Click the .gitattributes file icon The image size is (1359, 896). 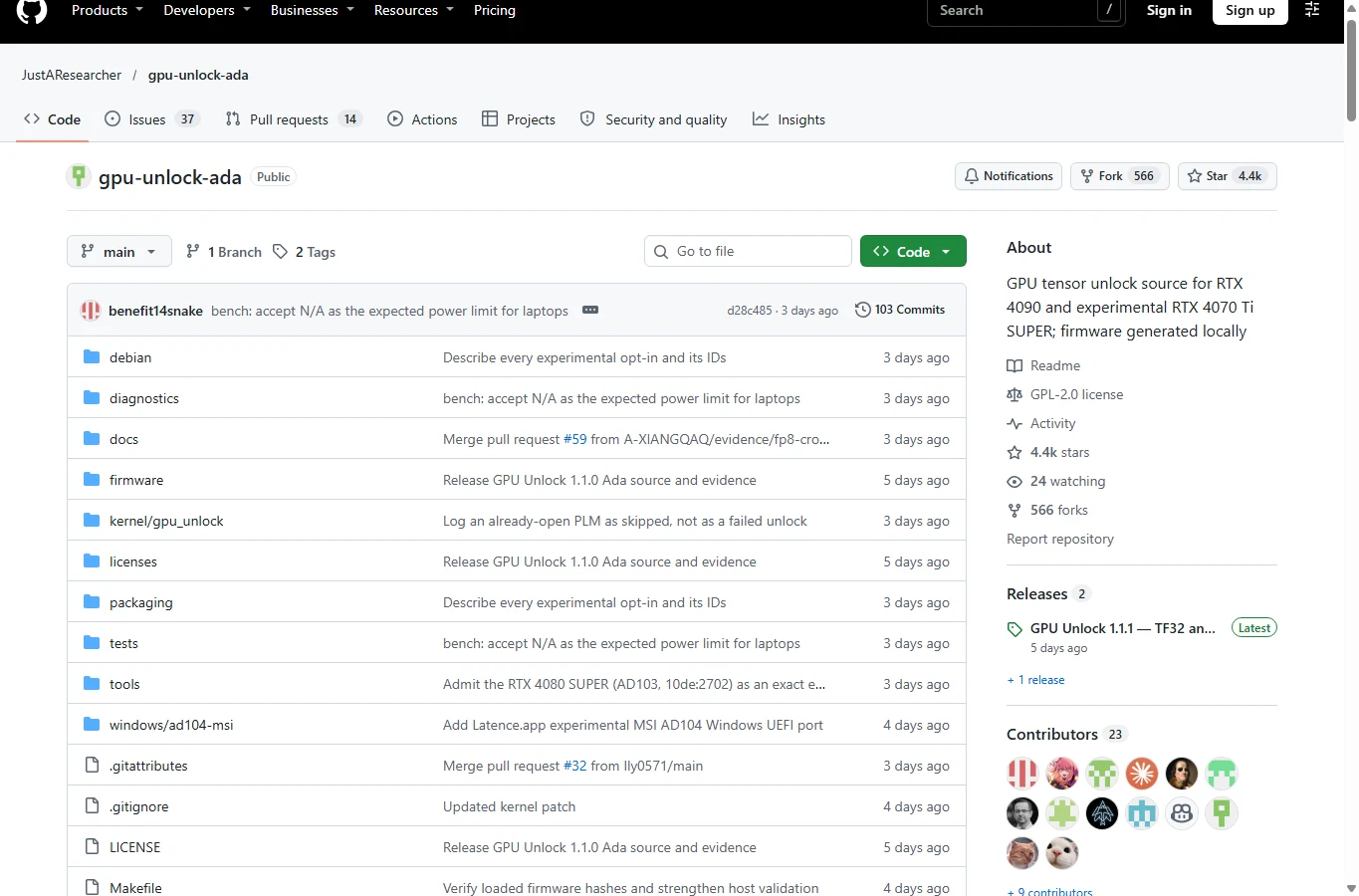click(92, 766)
